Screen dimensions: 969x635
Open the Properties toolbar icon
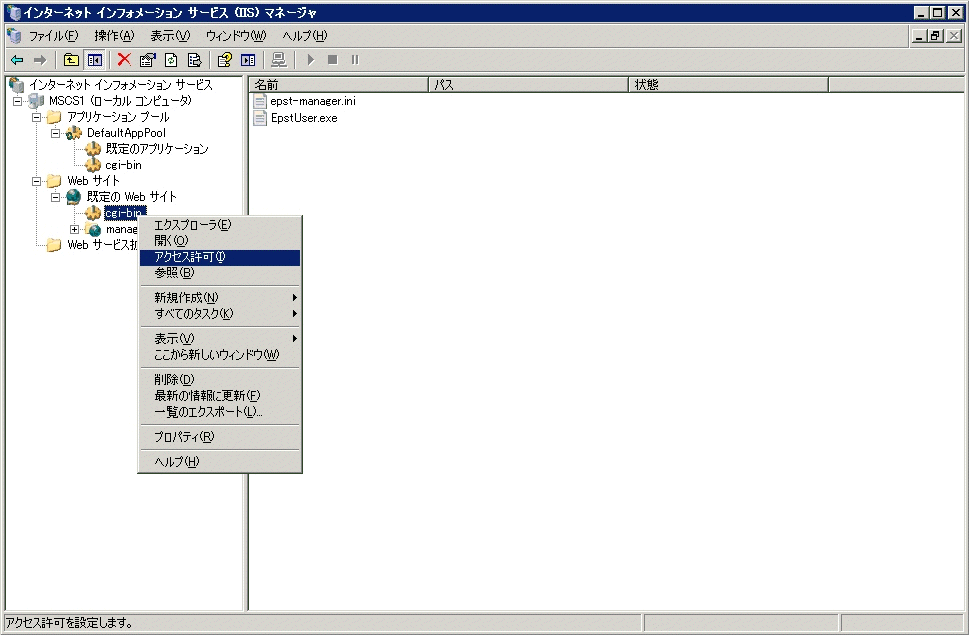147,60
